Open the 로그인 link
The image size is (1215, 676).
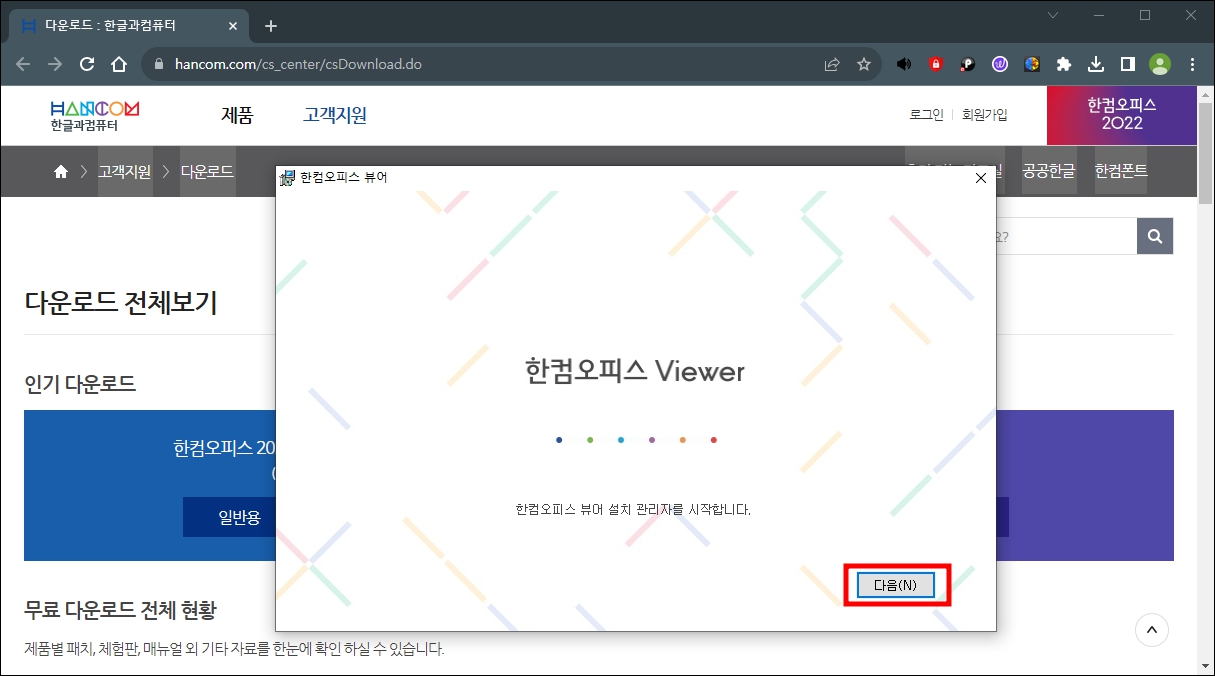[925, 115]
